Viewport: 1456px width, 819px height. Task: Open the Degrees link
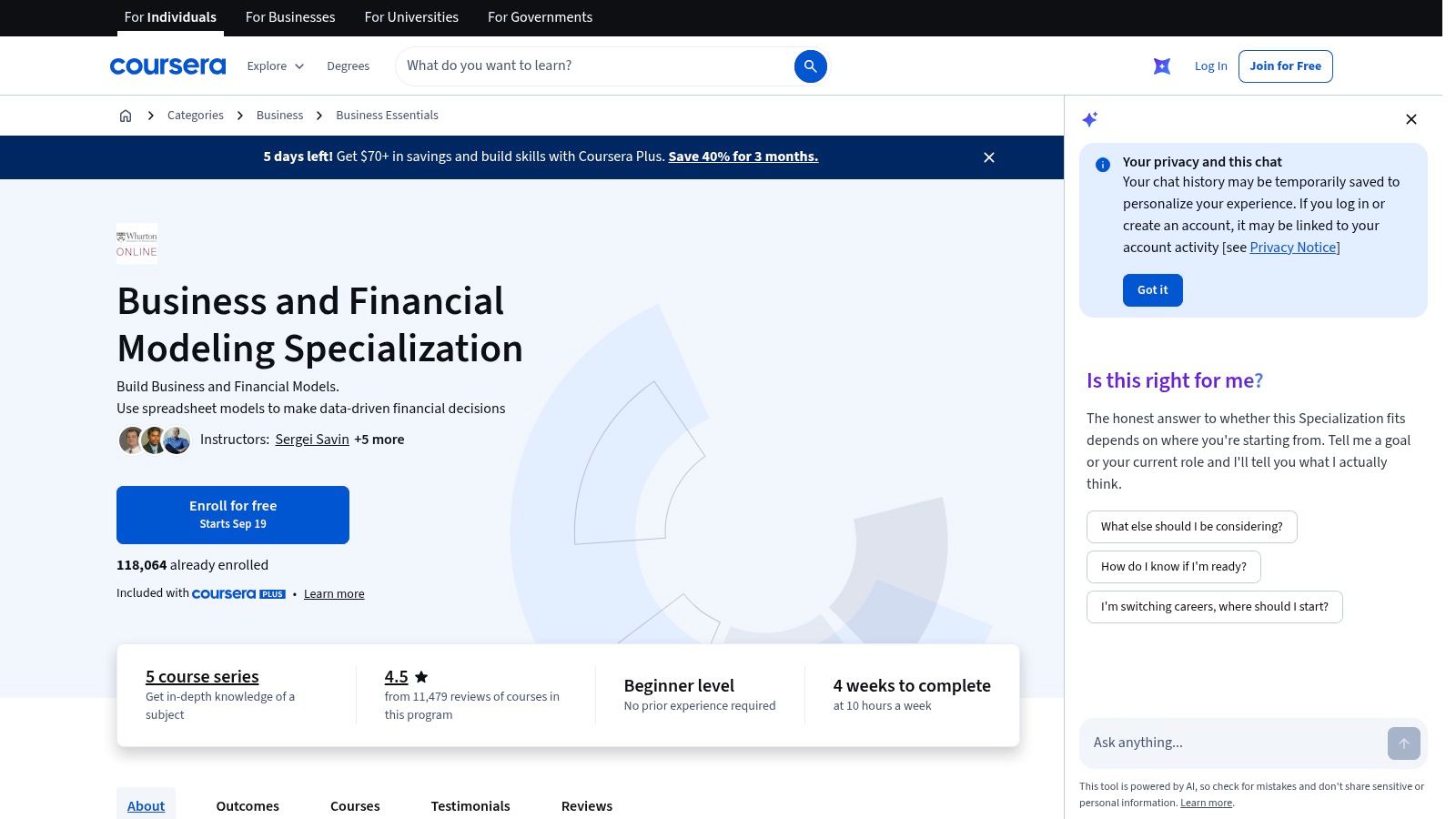click(348, 66)
